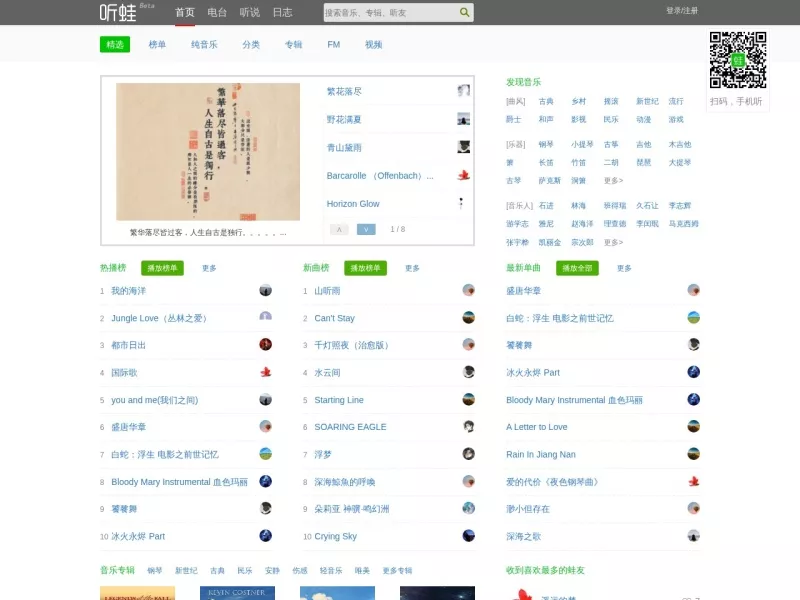Open 更多 next to 新曲榜
The height and width of the screenshot is (600, 800).
point(412,268)
